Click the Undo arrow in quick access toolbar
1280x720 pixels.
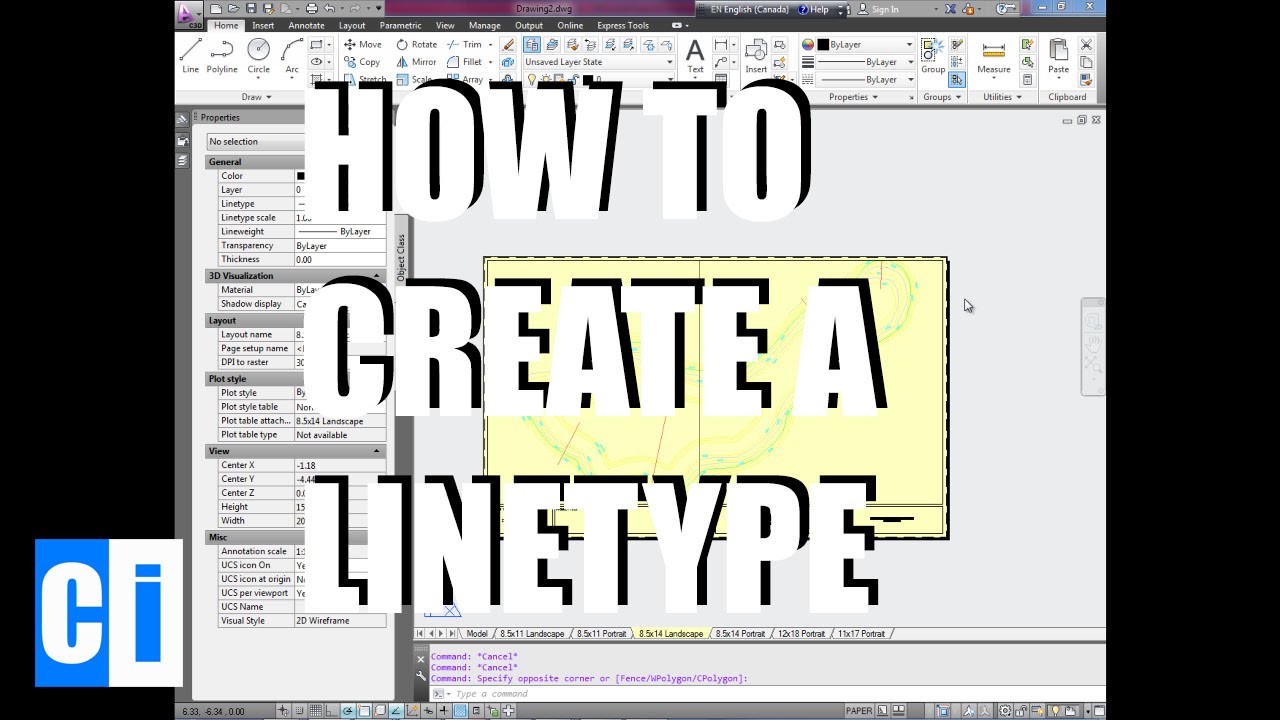(329, 9)
